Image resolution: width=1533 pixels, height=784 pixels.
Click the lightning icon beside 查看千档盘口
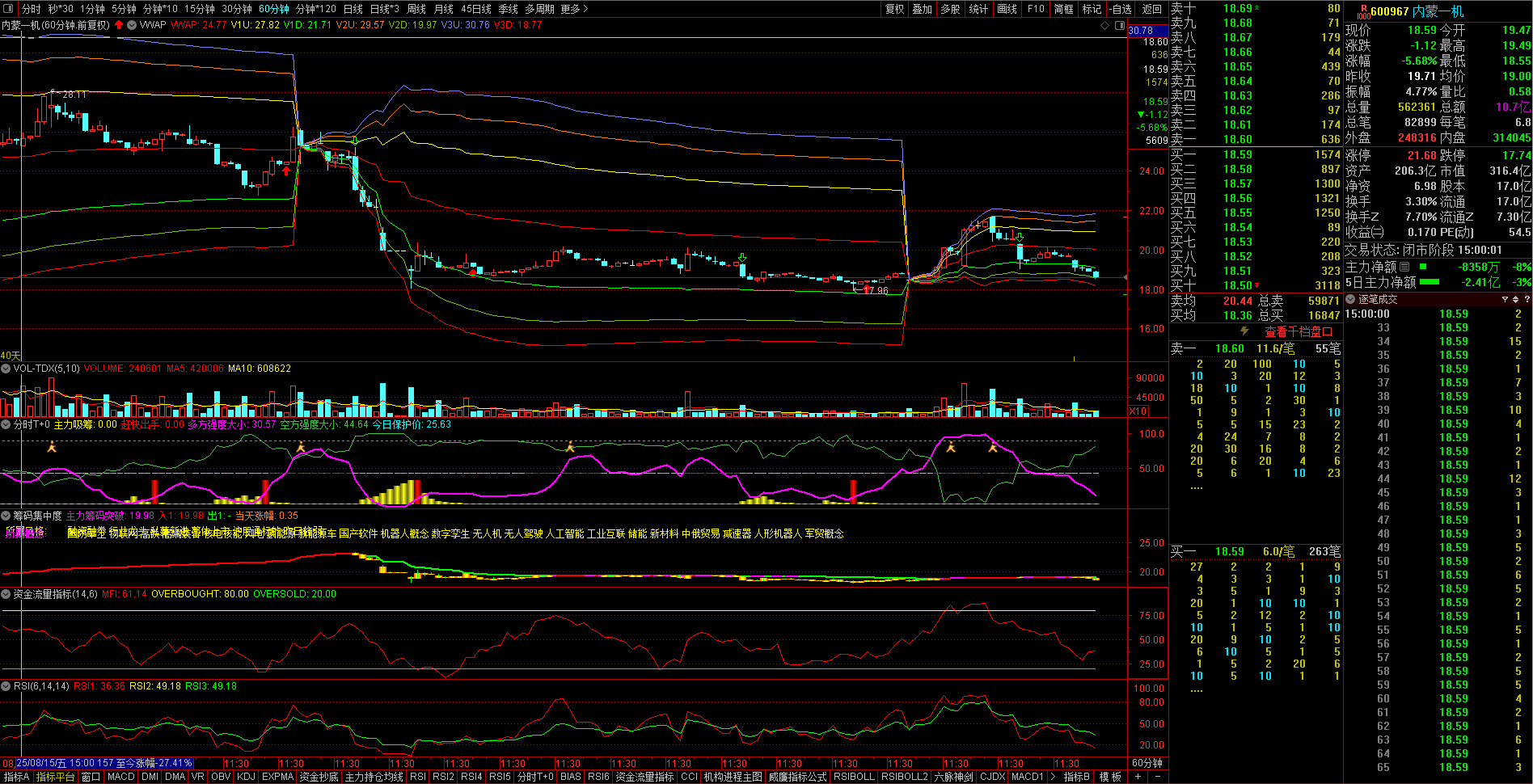(1245, 332)
